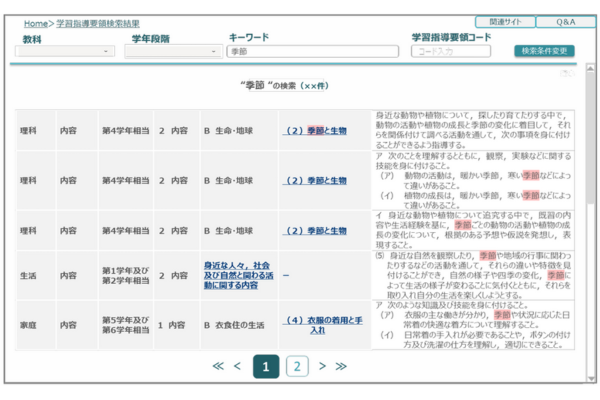Open 身近な人々、社会及び自然と関わる活動 link
The height and width of the screenshot is (400, 600).
tap(237, 275)
